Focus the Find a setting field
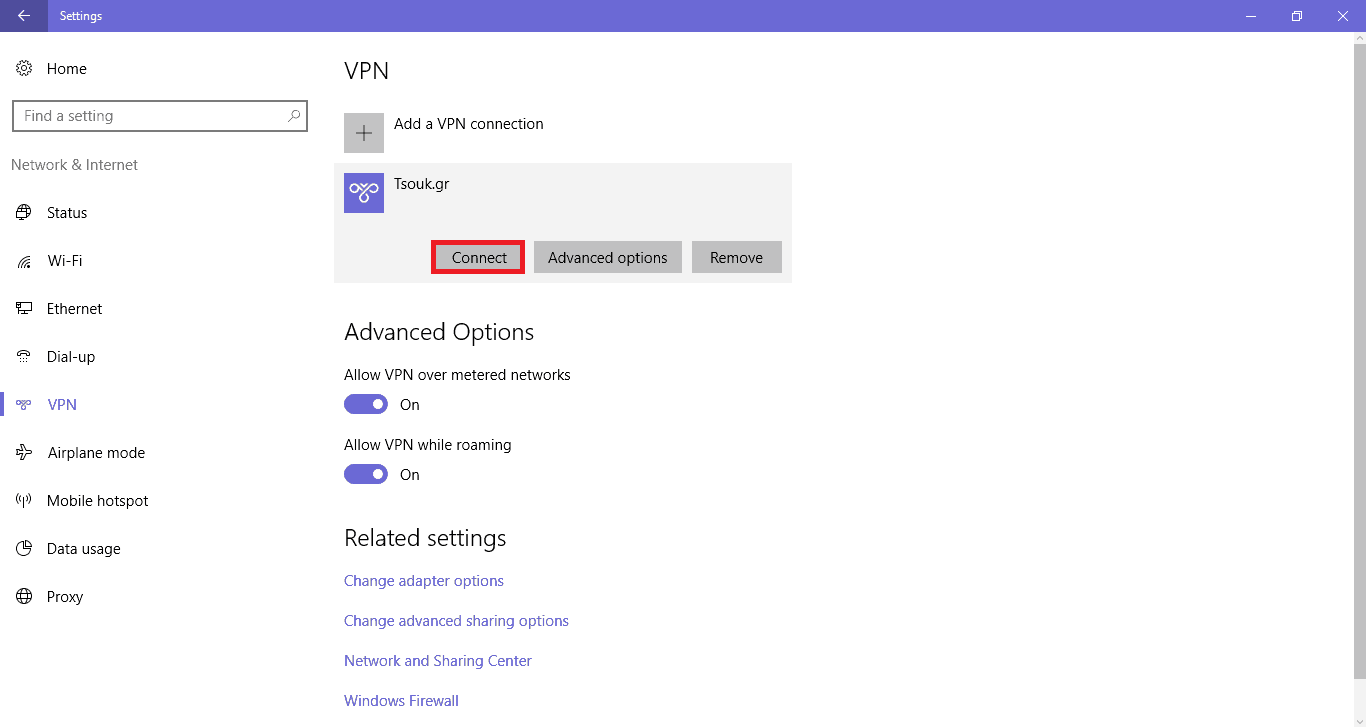This screenshot has width=1366, height=727. point(160,116)
